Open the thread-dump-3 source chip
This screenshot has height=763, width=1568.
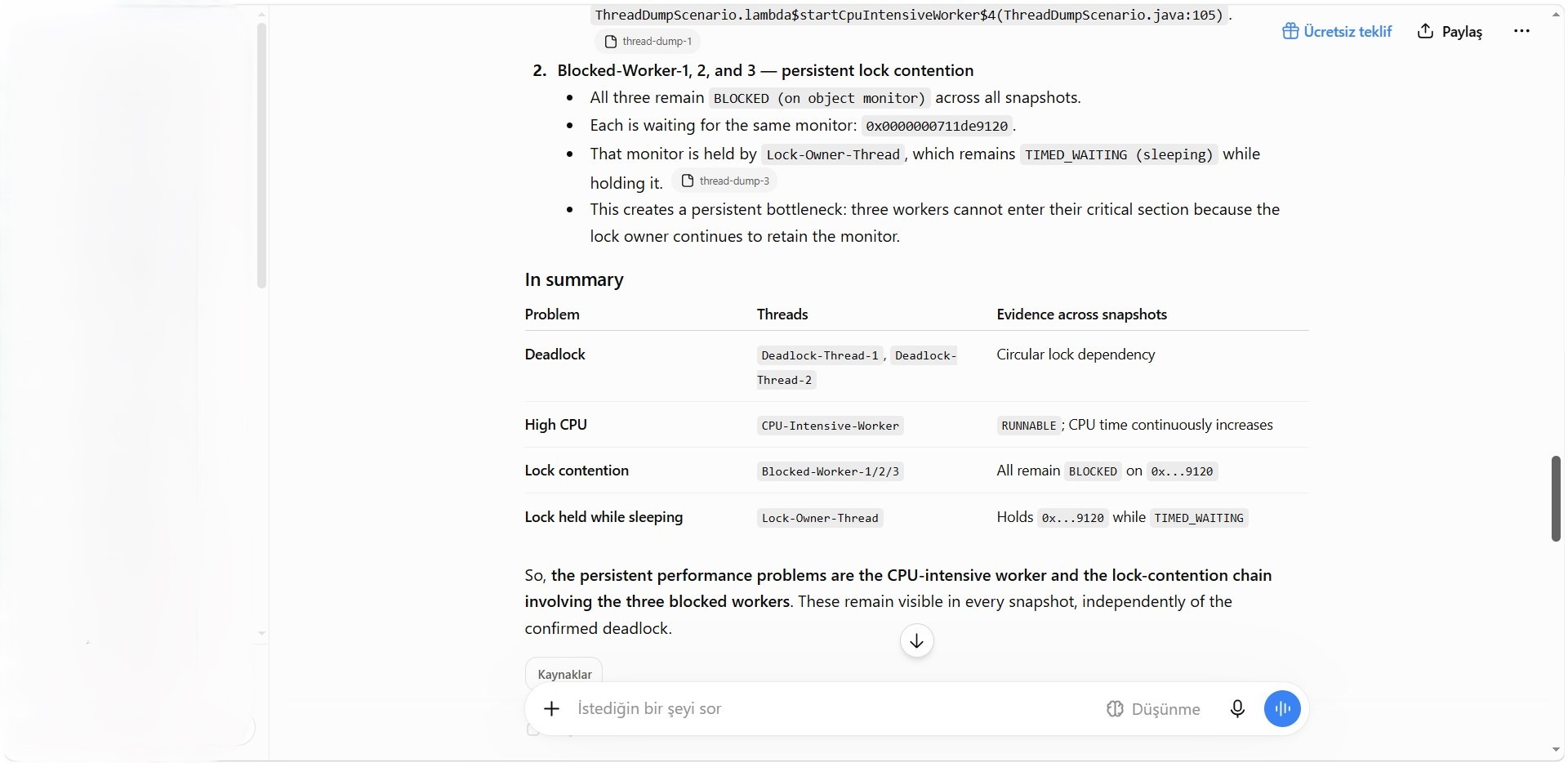tap(725, 181)
